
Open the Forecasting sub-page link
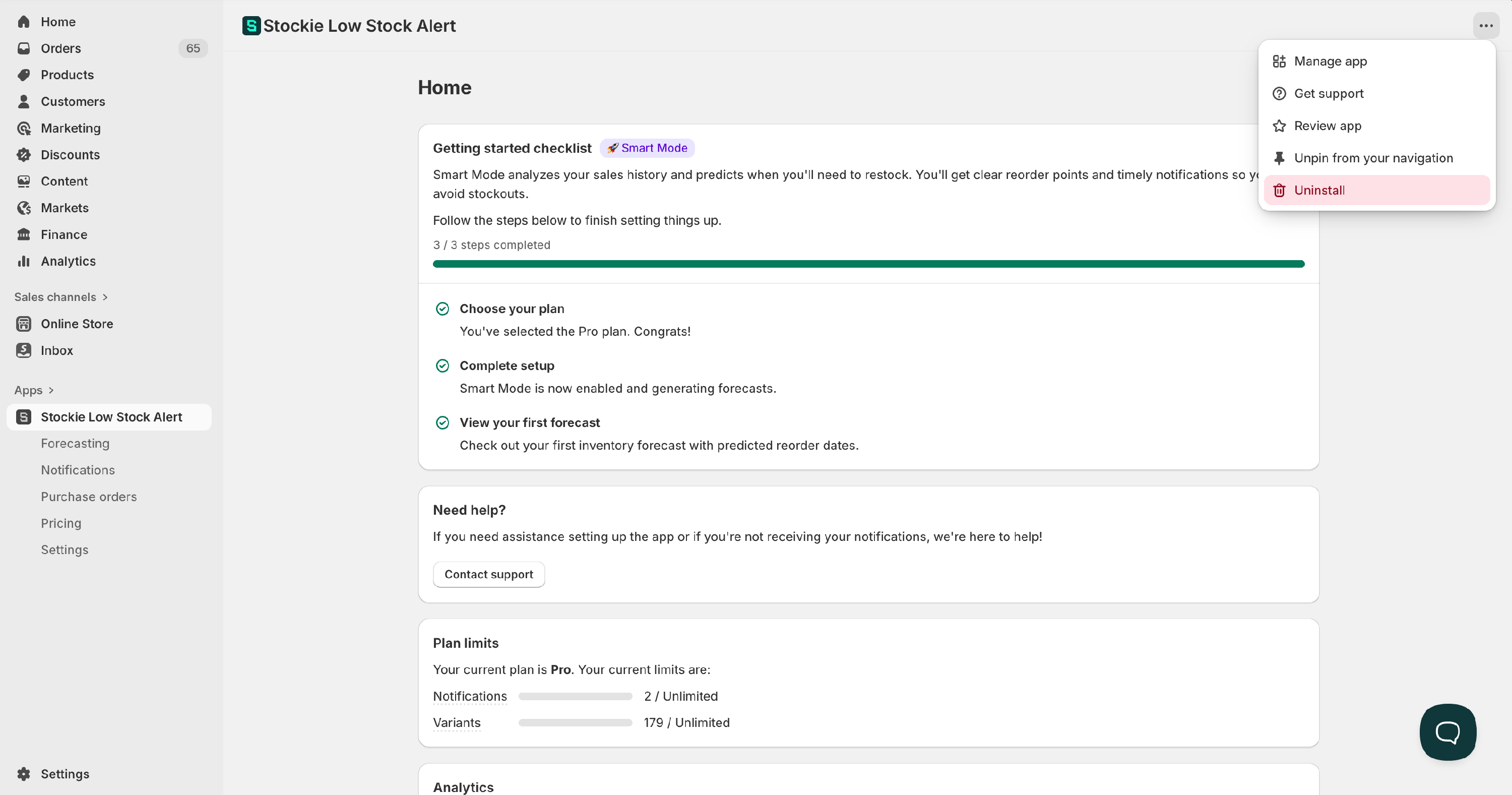click(x=75, y=443)
